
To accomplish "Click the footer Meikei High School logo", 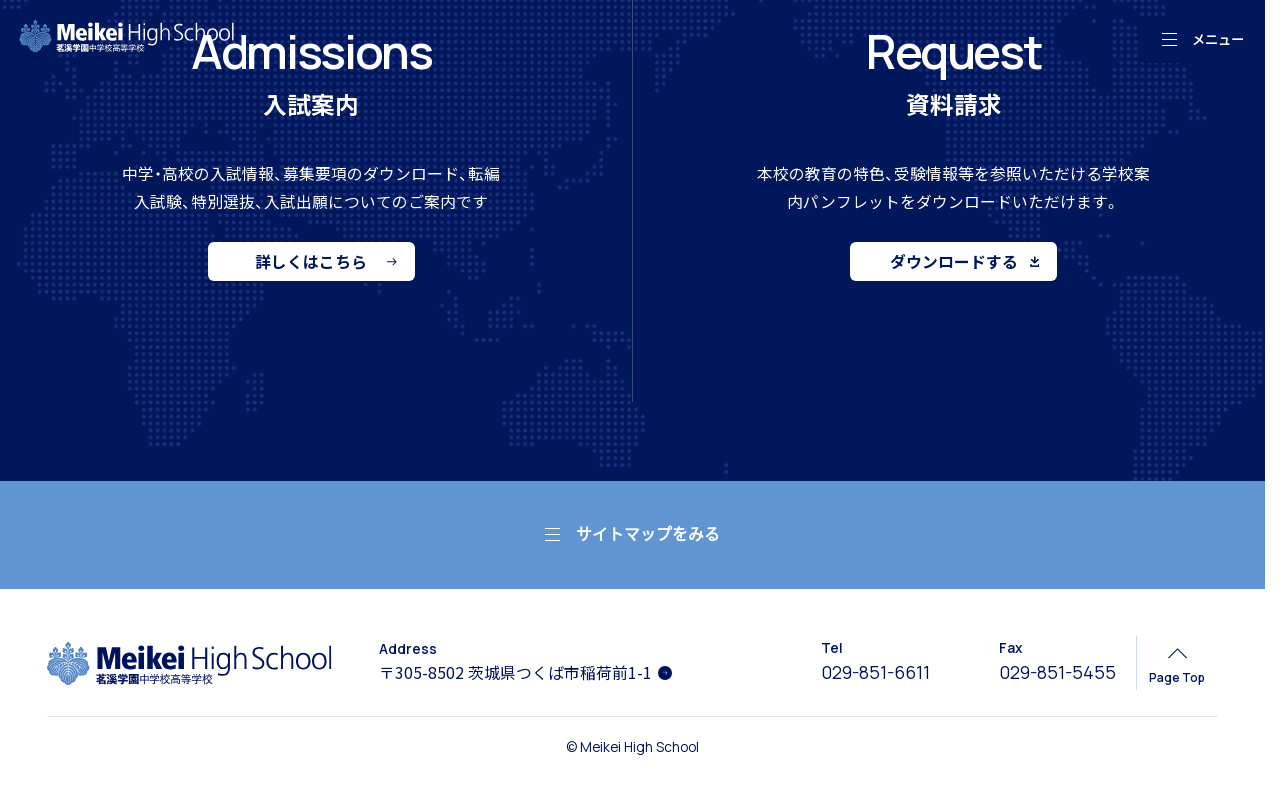I will [189, 663].
